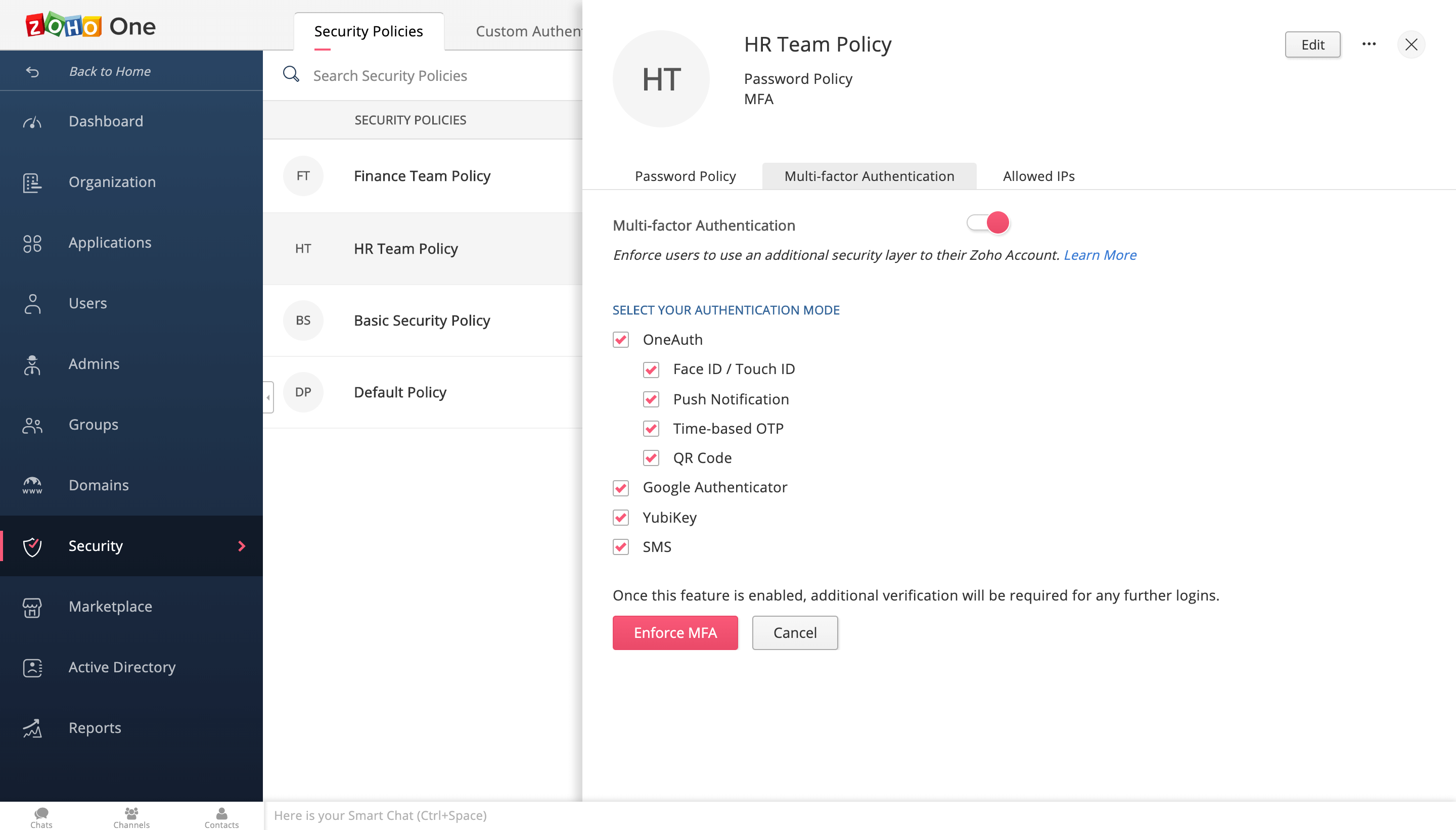Expand the Security submenu arrow
The image size is (1456, 830).
pos(242,546)
